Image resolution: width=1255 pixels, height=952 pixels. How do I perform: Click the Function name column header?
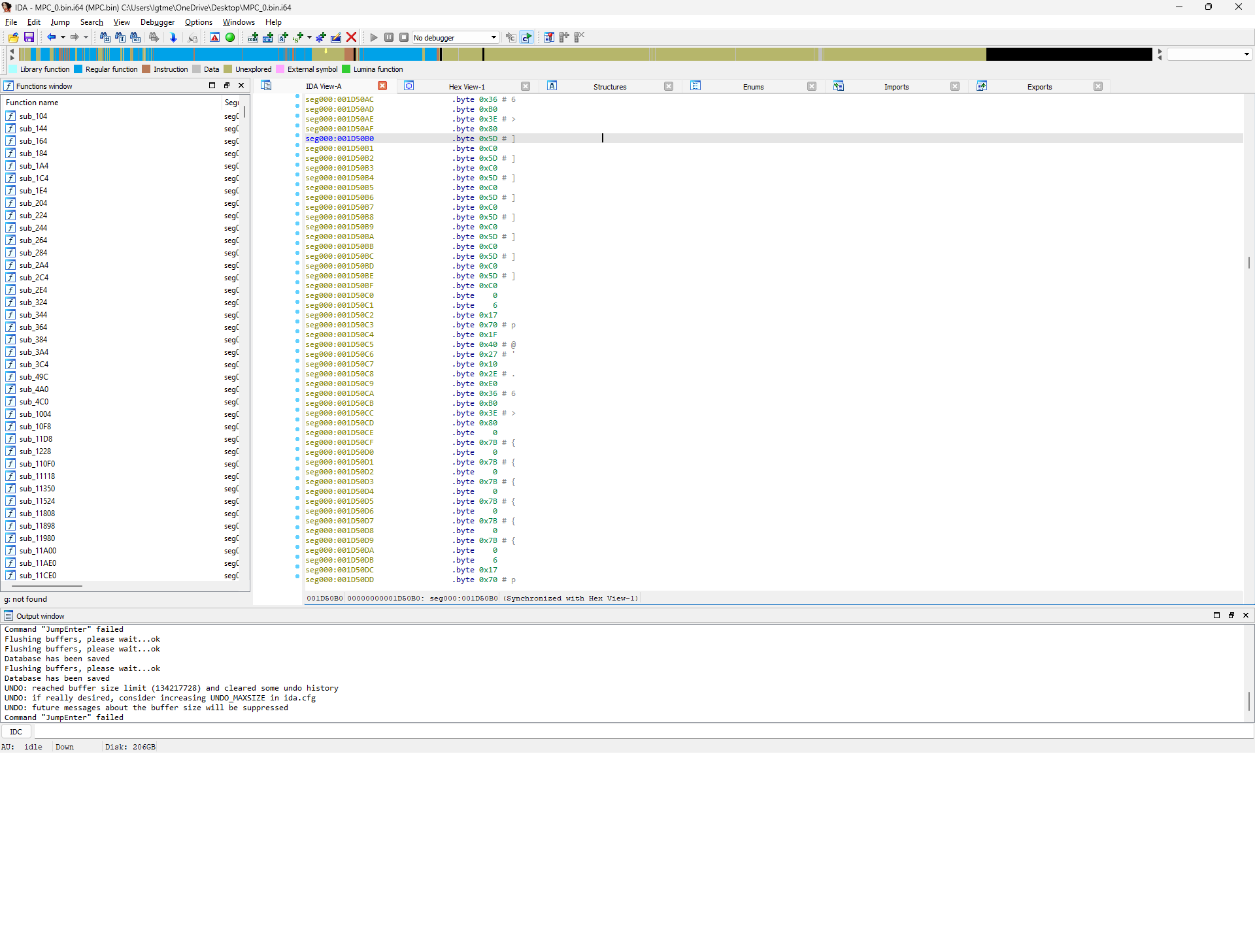coord(112,103)
